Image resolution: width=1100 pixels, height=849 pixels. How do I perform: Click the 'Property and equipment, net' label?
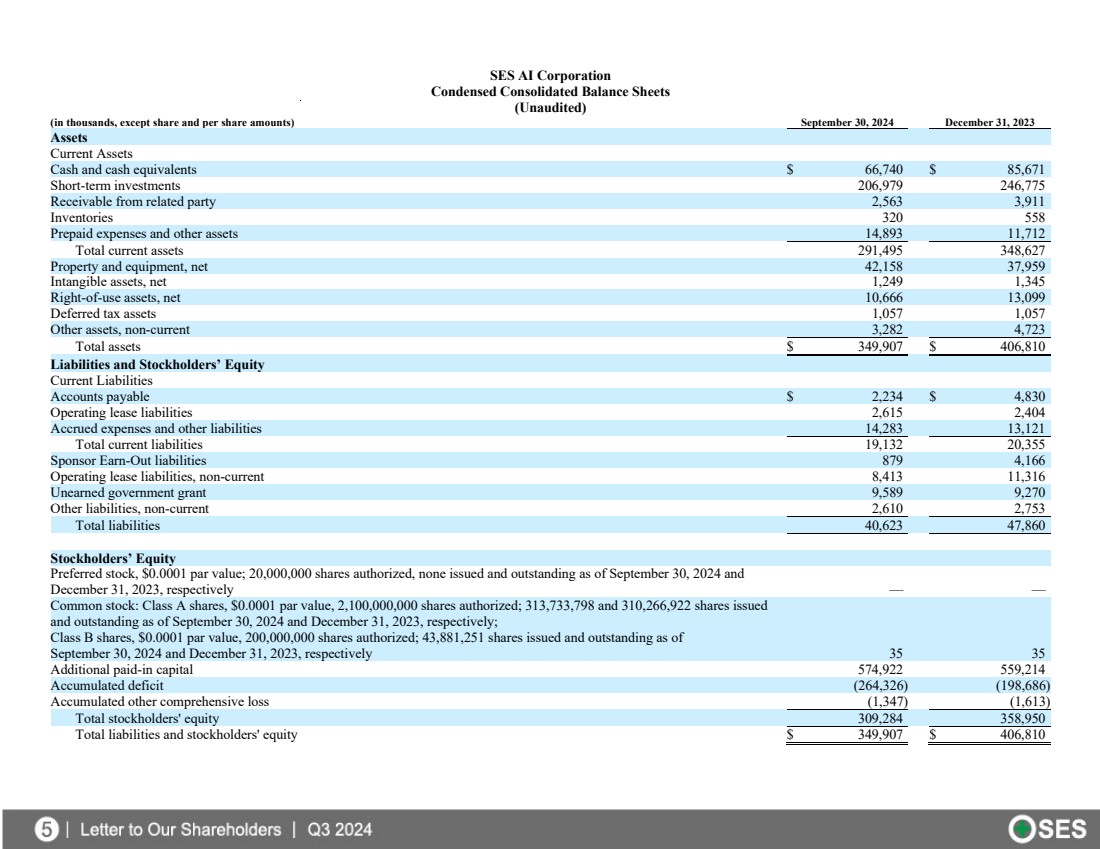(128, 267)
